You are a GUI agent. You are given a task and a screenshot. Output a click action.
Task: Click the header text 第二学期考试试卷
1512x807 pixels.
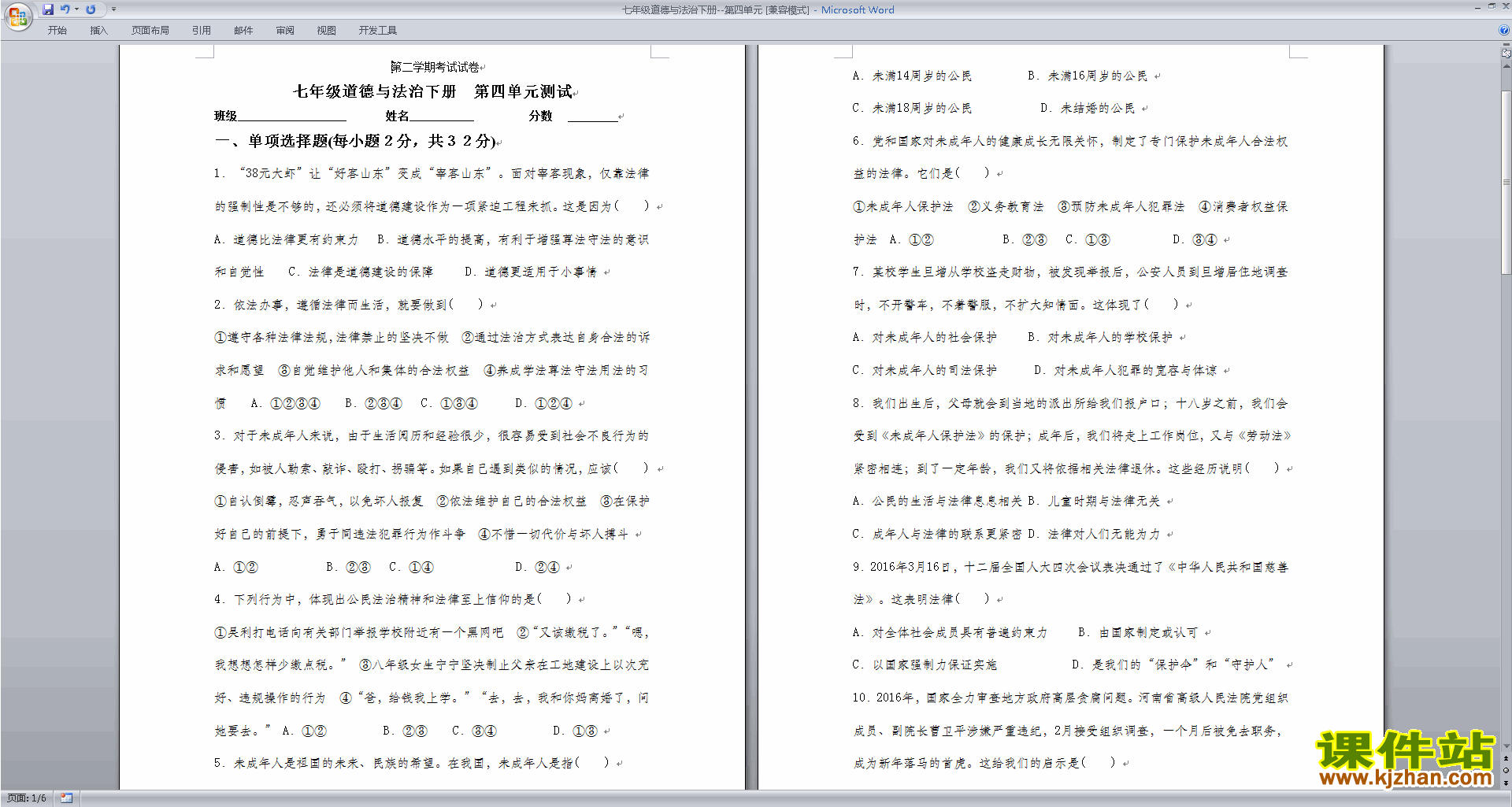coord(435,67)
